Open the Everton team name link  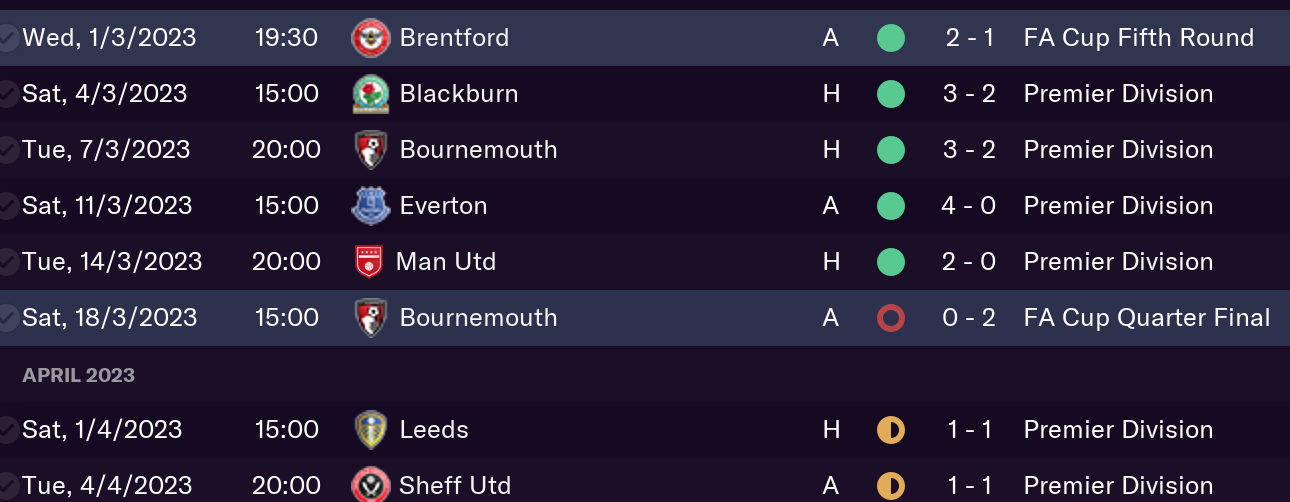click(x=444, y=206)
